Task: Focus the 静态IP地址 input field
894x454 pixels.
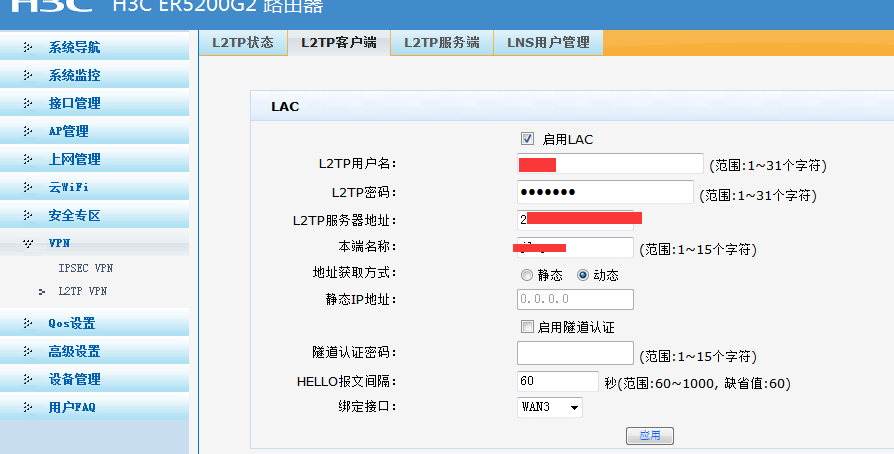Action: (575, 299)
